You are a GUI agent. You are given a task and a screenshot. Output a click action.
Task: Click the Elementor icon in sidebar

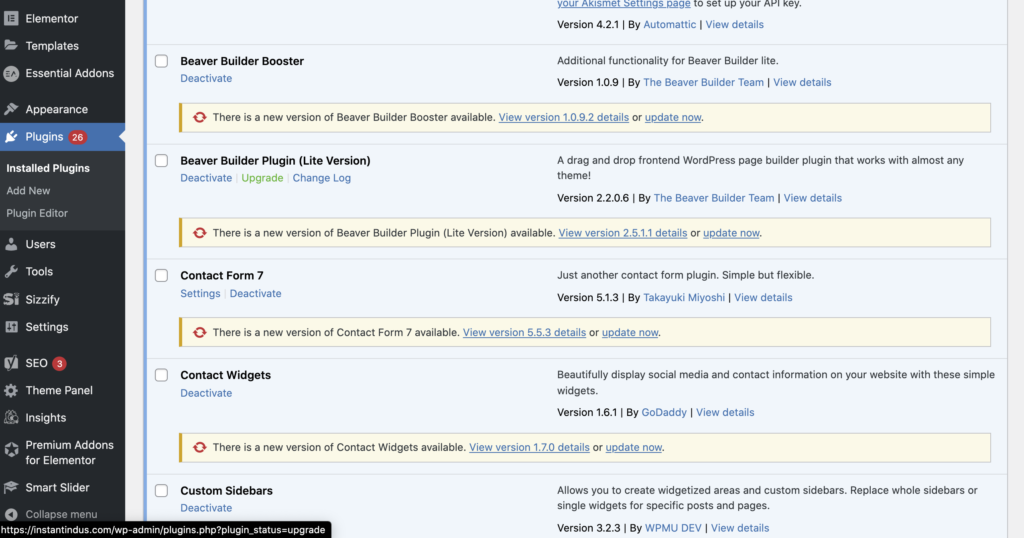click(11, 18)
